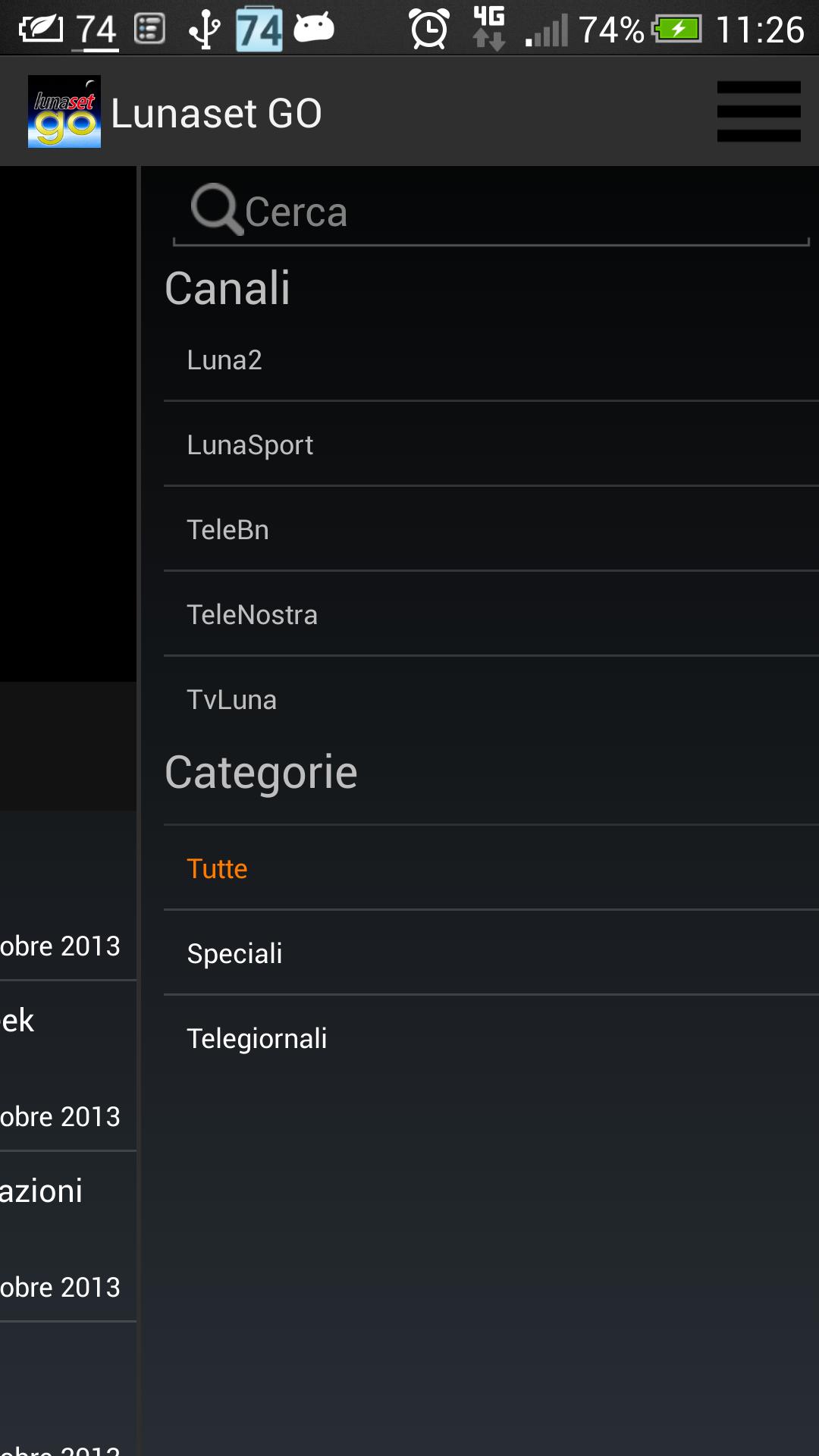This screenshot has width=819, height=1456.
Task: Select the TeleNostra channel
Action: click(253, 615)
